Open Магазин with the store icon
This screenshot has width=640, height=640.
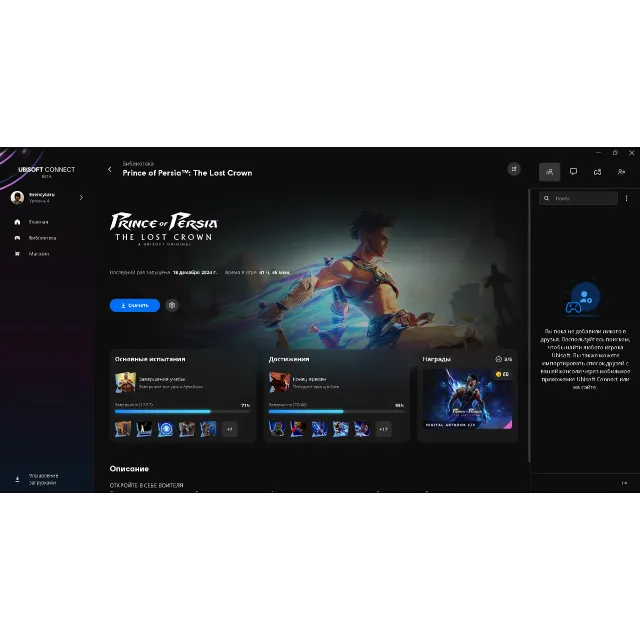[x=17, y=254]
